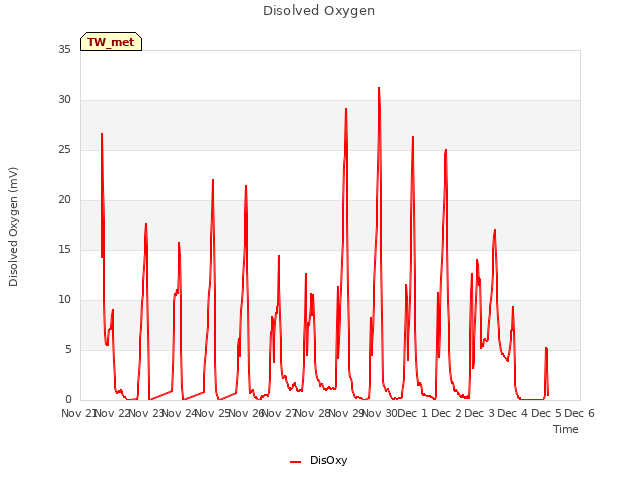
Task: Click the Dec 4 x-axis label
Action: click(513, 413)
